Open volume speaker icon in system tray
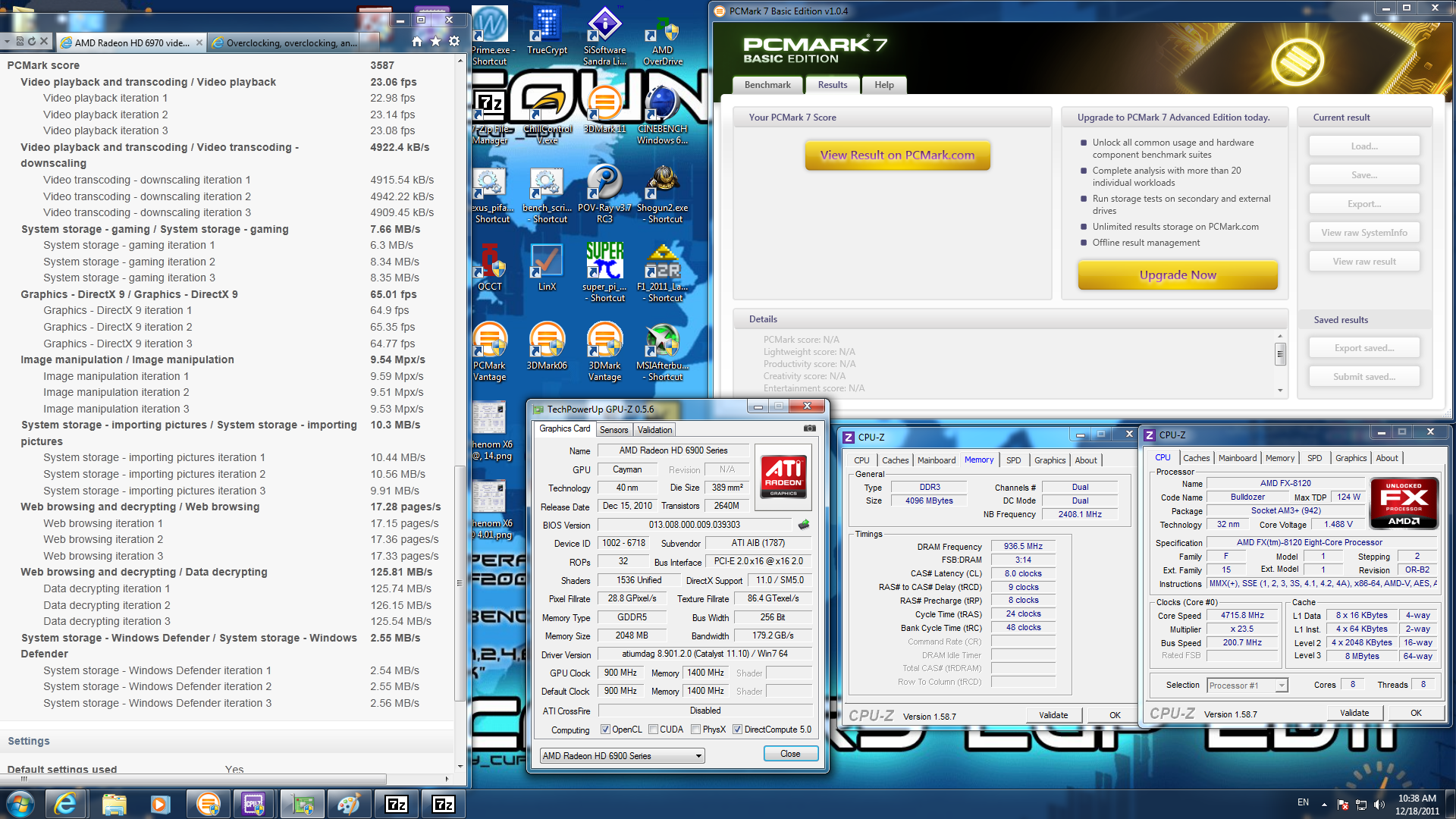The image size is (1456, 819). [x=1379, y=804]
